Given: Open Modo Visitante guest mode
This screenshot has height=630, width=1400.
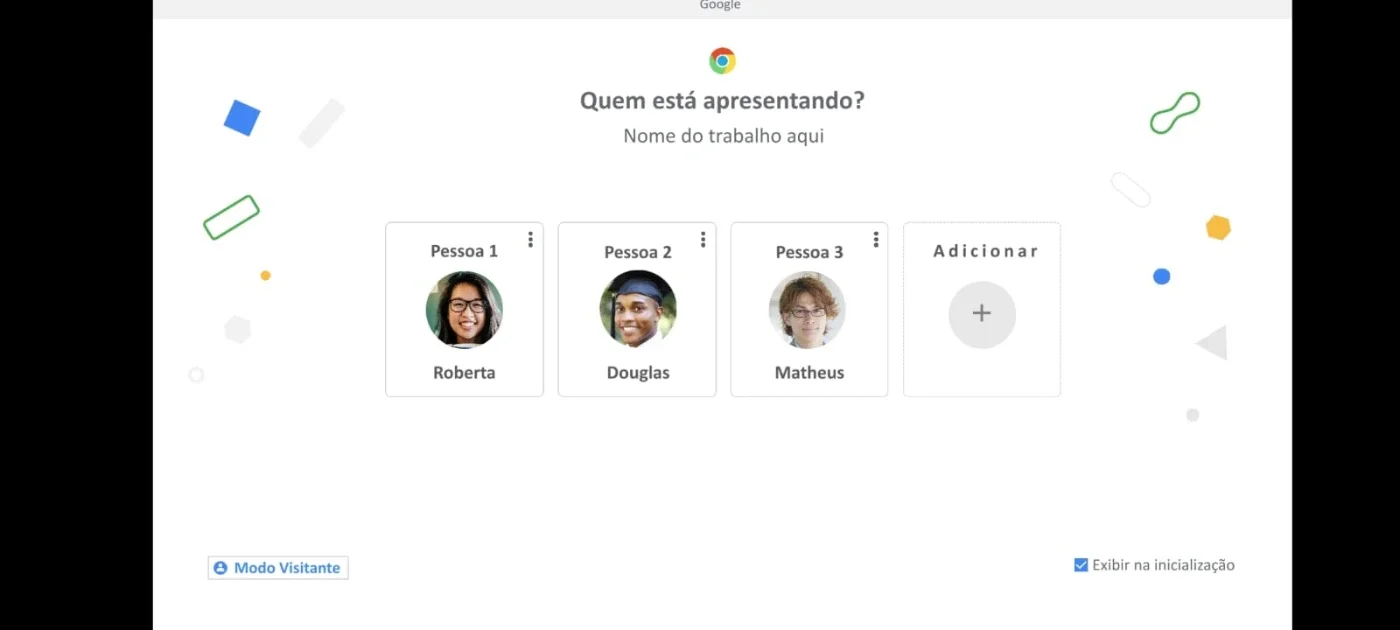Looking at the screenshot, I should click(278, 568).
